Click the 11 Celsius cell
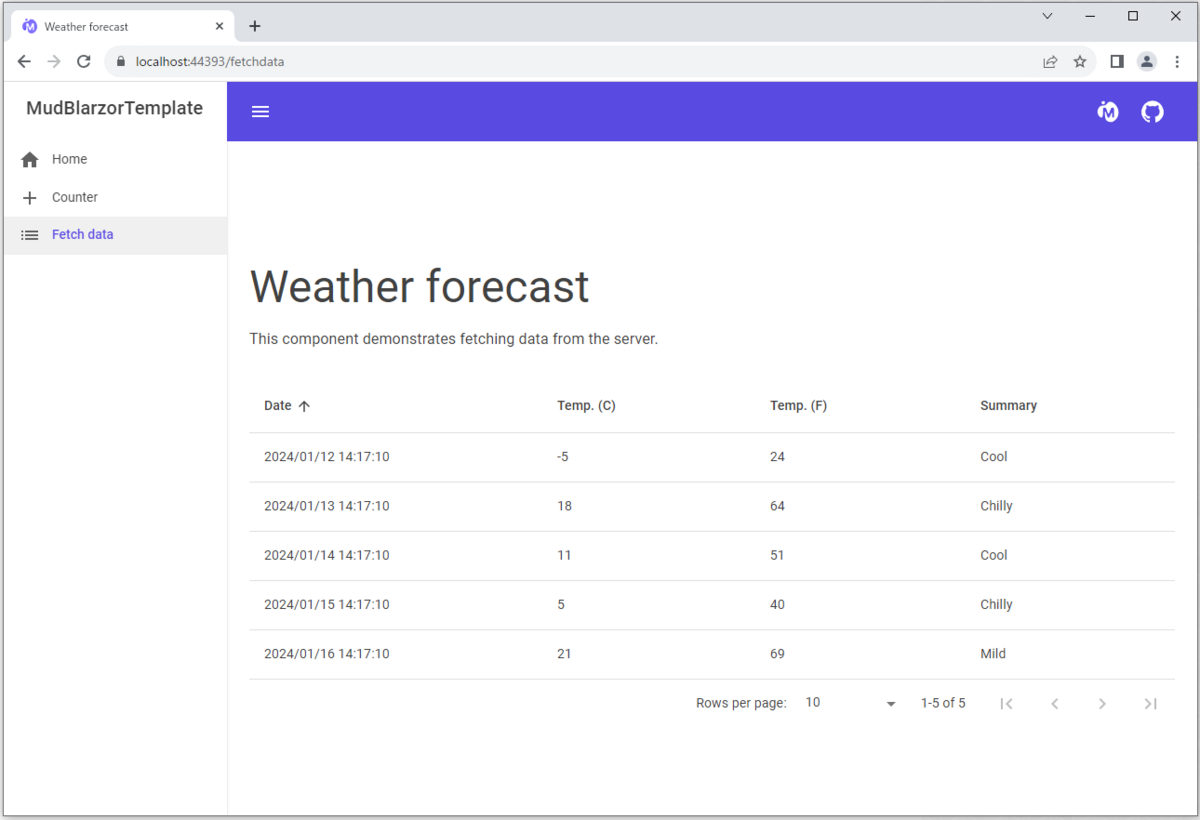Viewport: 1200px width, 820px height. pos(564,555)
